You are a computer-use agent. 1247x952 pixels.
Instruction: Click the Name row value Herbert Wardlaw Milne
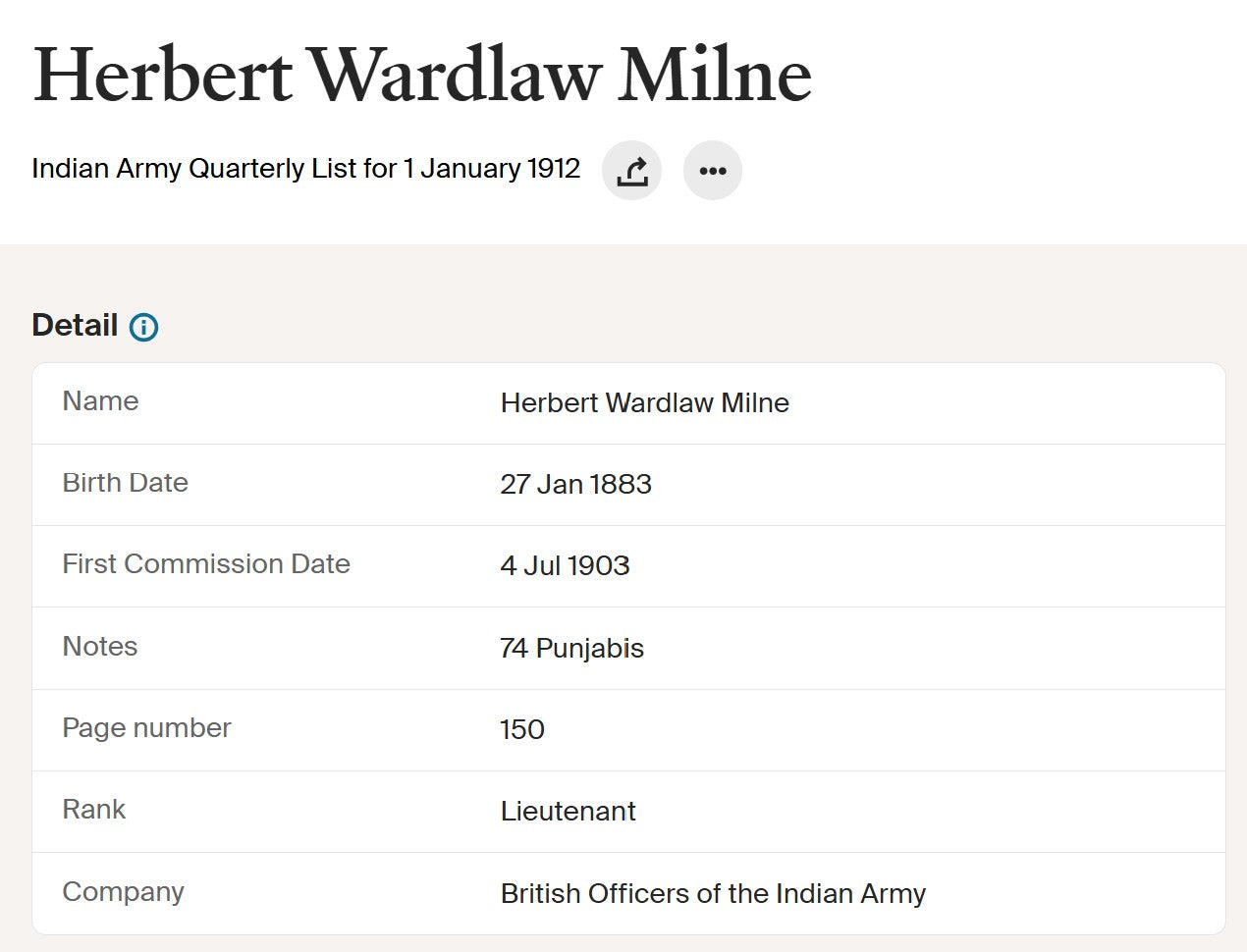[645, 402]
